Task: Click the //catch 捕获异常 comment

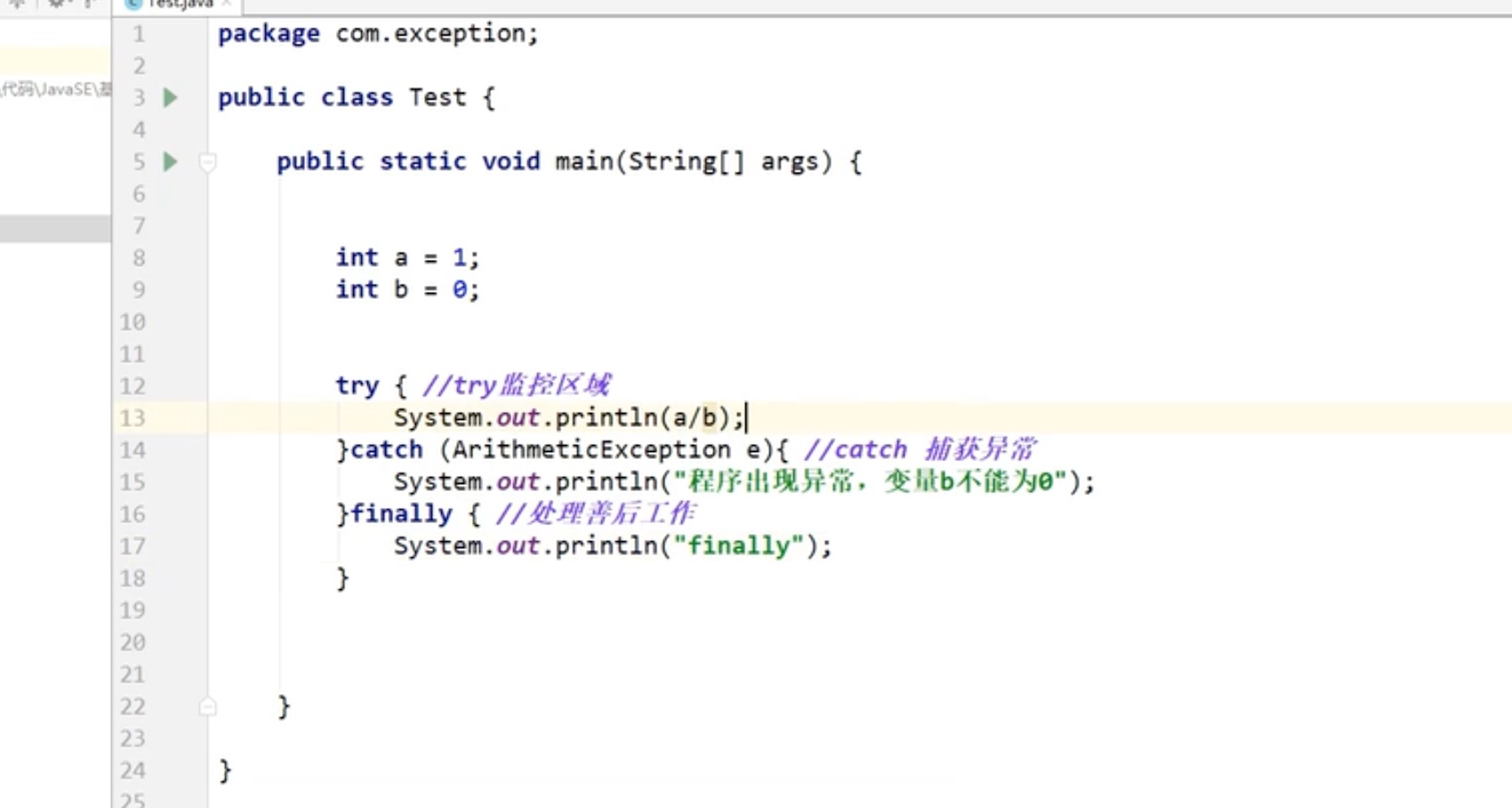Action: pyautogui.click(x=919, y=449)
